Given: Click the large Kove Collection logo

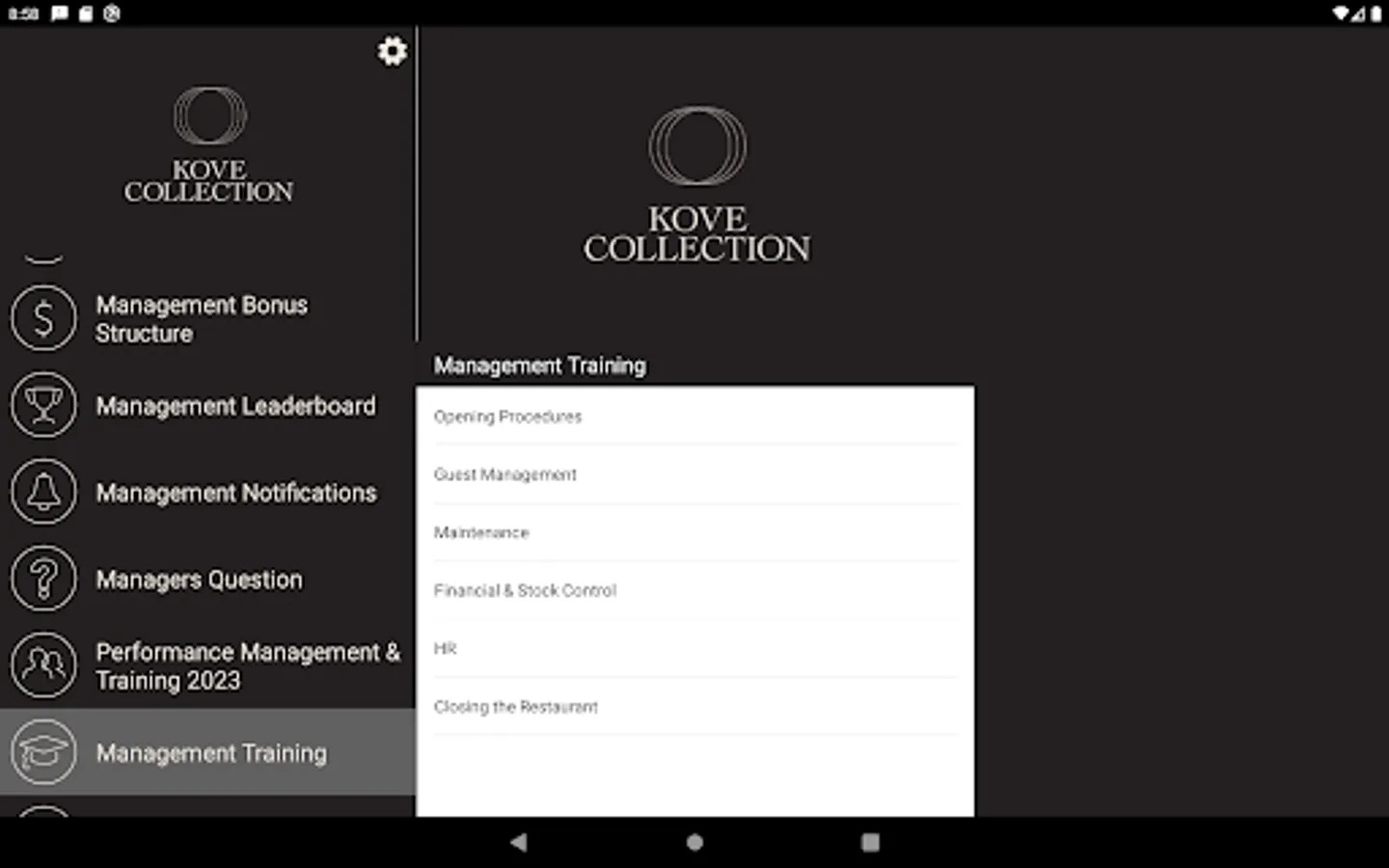Looking at the screenshot, I should click(x=696, y=185).
